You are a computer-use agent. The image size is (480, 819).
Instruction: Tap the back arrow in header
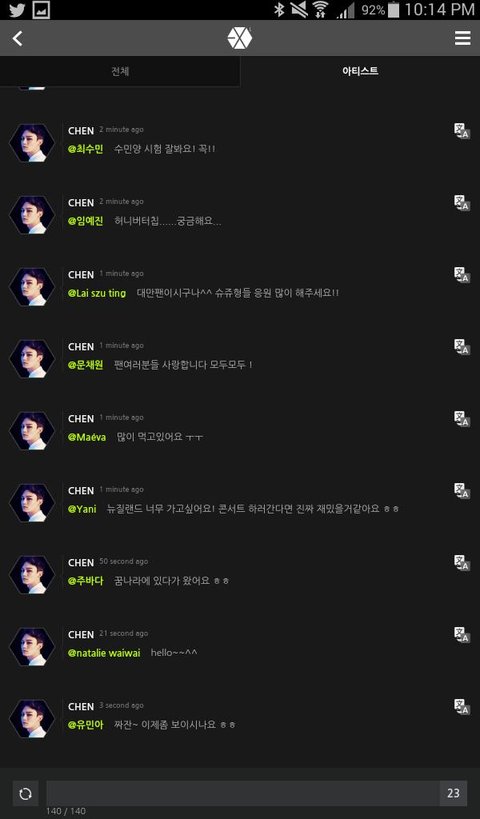18,38
